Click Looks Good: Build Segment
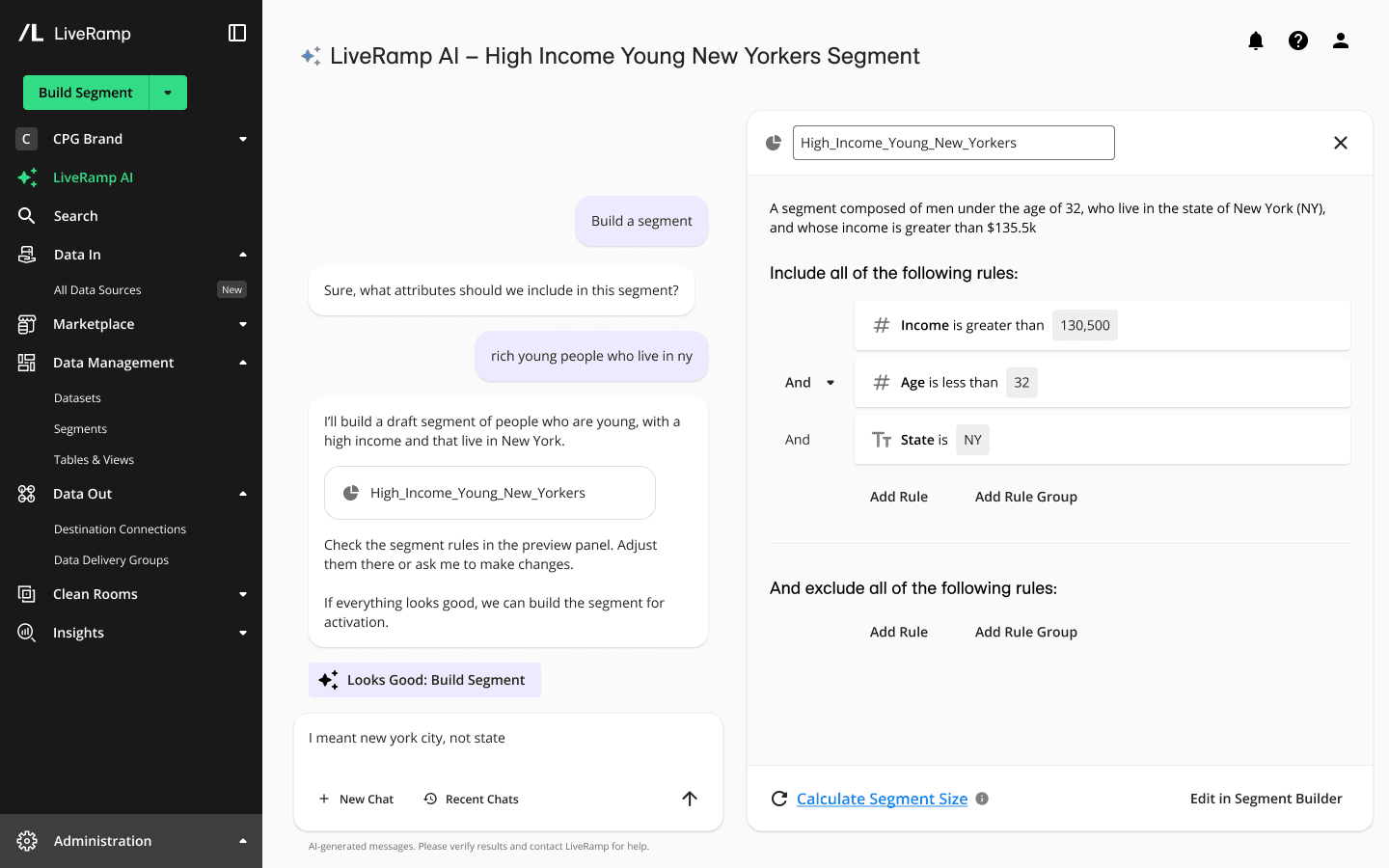Image resolution: width=1389 pixels, height=868 pixels. coord(424,680)
